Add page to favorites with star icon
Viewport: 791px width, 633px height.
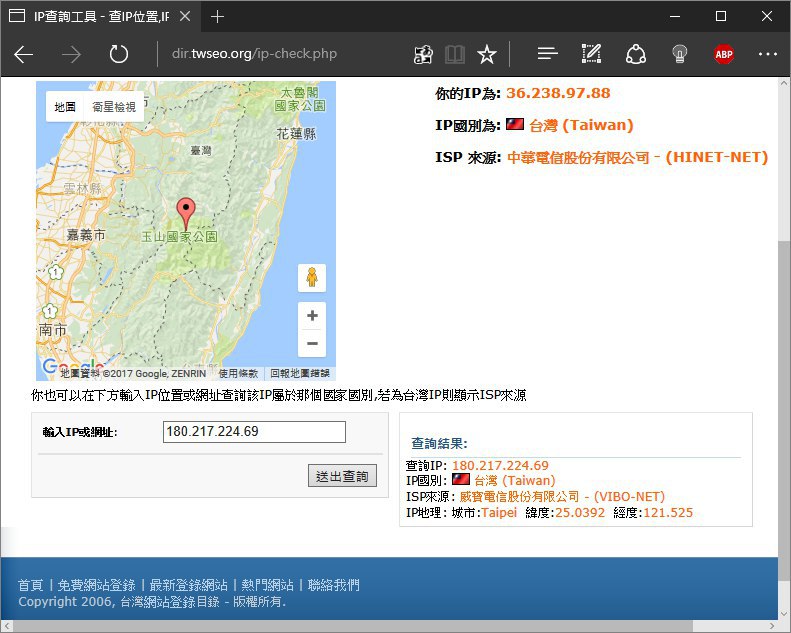(487, 54)
